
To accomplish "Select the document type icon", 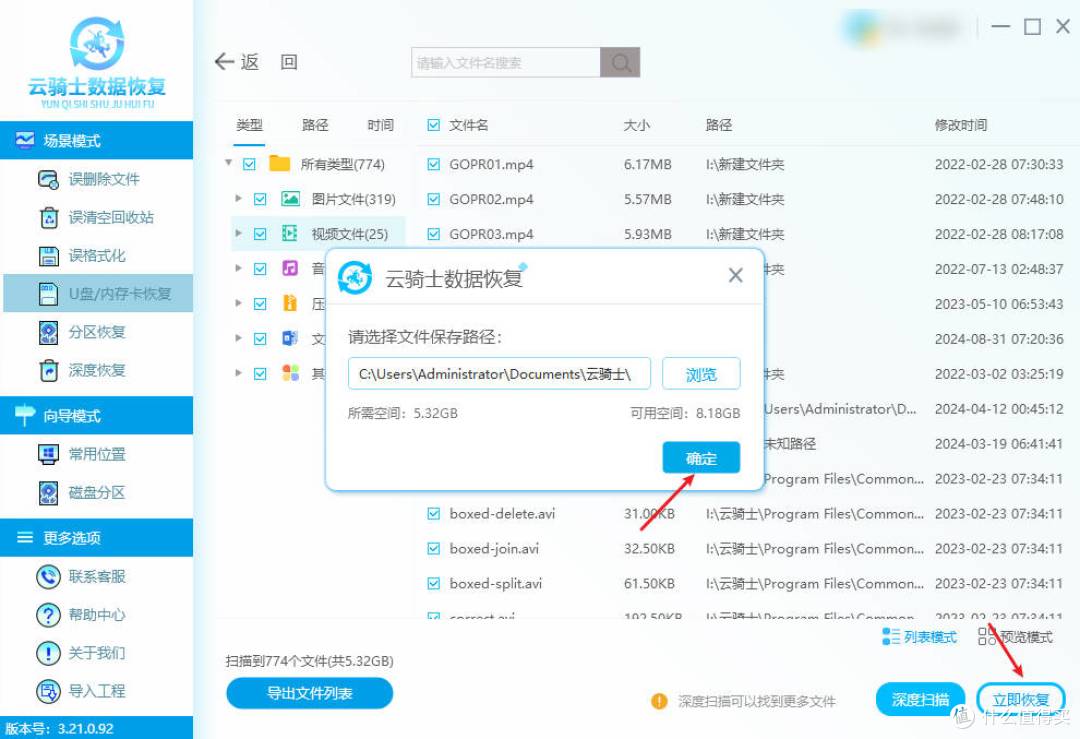I will 290,338.
